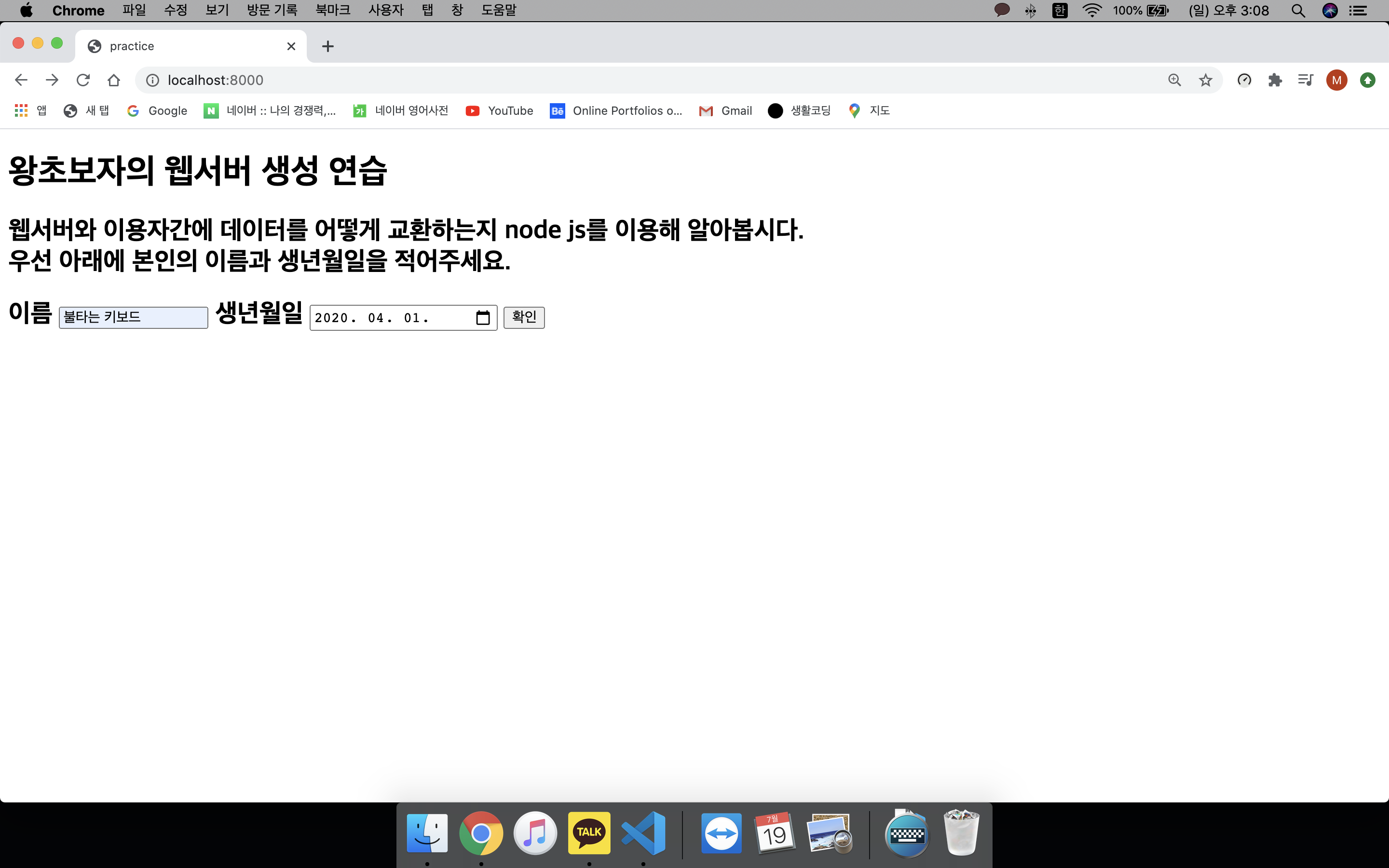This screenshot has width=1389, height=868.
Task: Open KakaoTalk from the dock
Action: click(589, 832)
